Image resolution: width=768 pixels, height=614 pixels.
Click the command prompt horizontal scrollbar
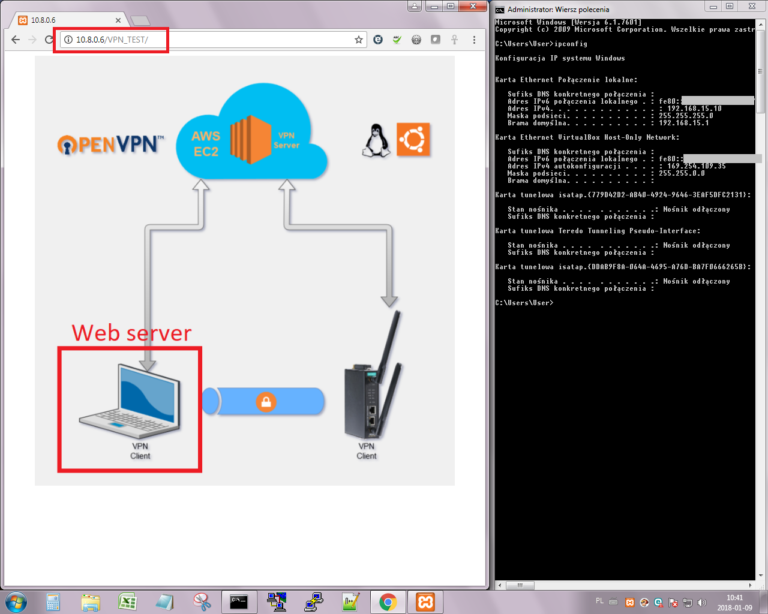pos(520,585)
